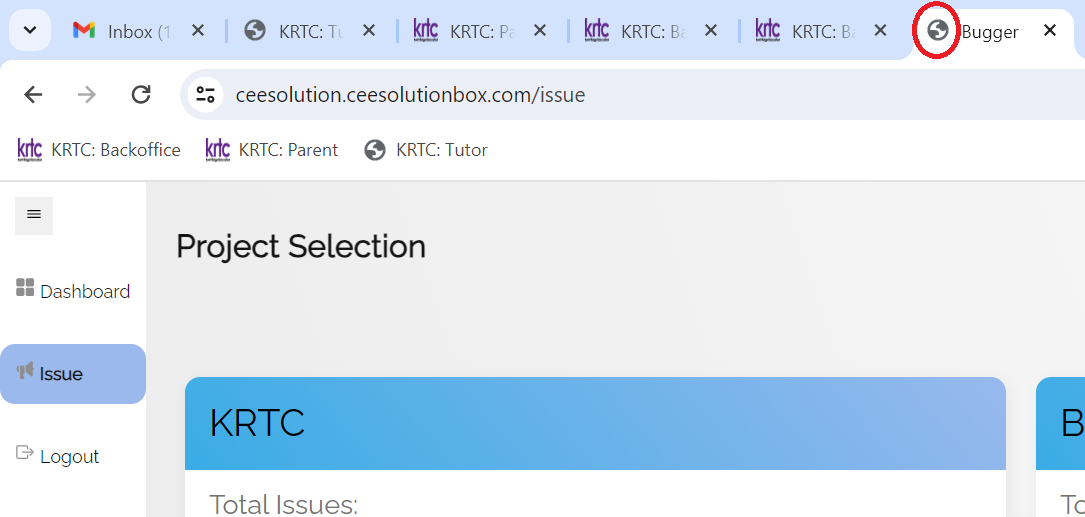Screen dimensions: 1085x517
Task: Open the Dashboard sidebar page
Action: [x=84, y=292]
